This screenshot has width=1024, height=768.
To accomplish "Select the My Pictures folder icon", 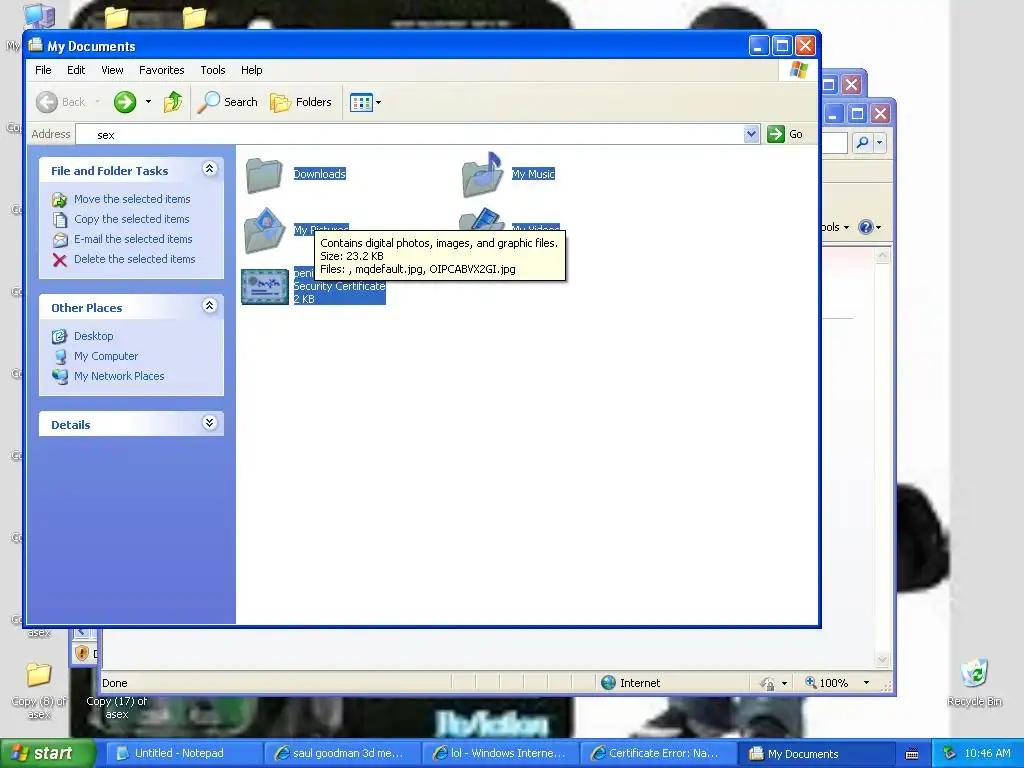I will point(264,231).
